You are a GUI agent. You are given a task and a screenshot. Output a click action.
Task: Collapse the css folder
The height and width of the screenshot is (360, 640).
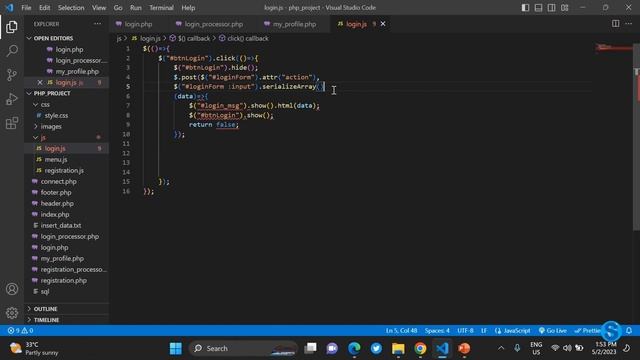pos(45,104)
